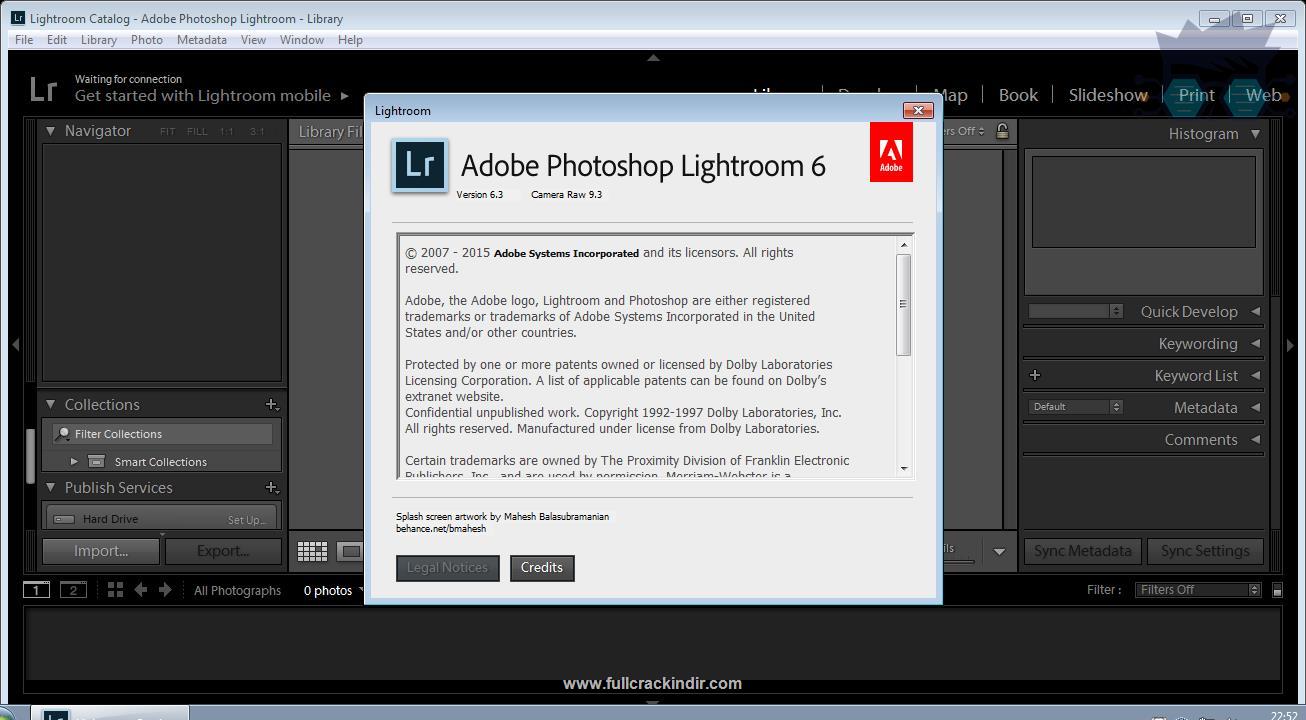Screen dimensions: 1306x720
Task: Open the Window menu
Action: [x=302, y=40]
